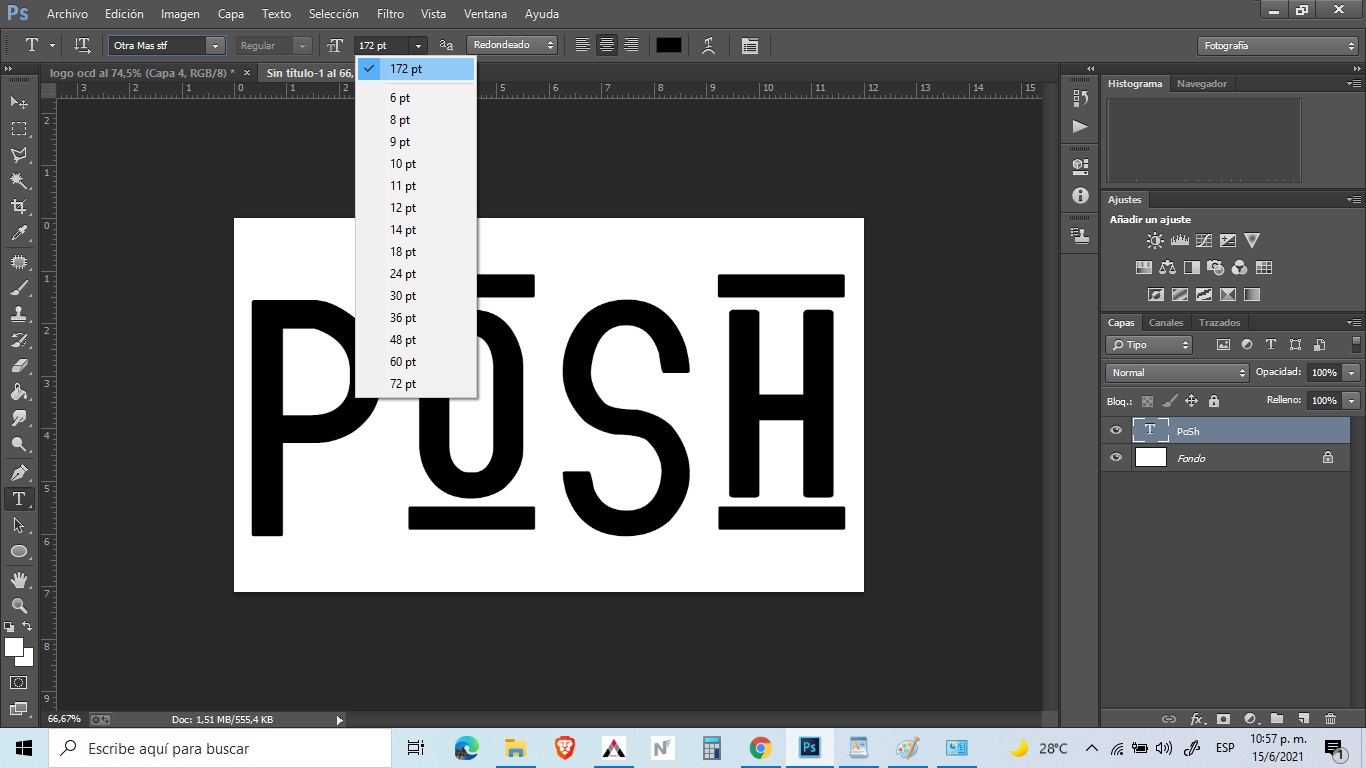Toggle lock transparent pixels

point(1148,401)
